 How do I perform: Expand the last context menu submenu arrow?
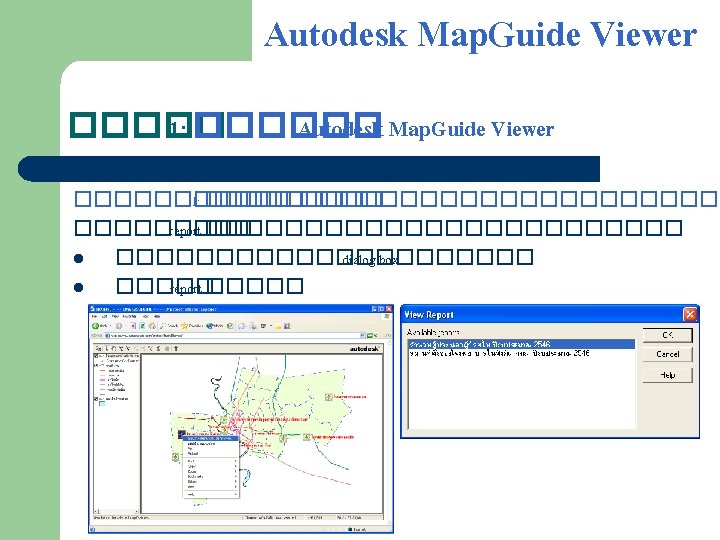pyautogui.click(x=236, y=495)
